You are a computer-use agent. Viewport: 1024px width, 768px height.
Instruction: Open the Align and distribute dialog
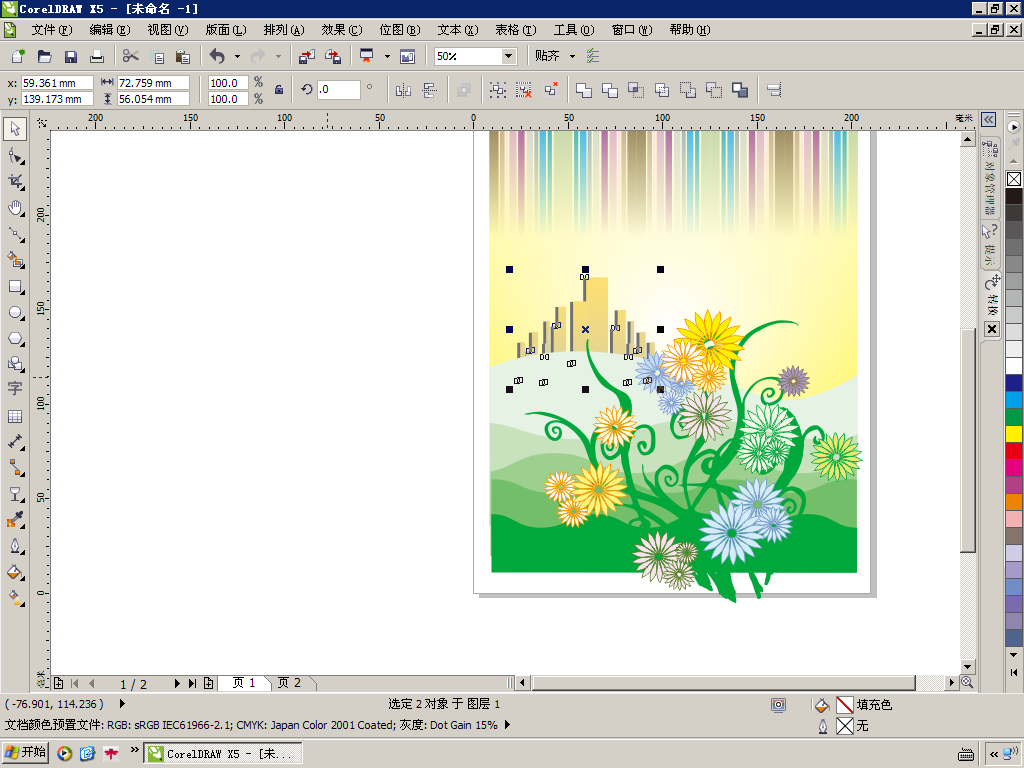click(x=774, y=90)
